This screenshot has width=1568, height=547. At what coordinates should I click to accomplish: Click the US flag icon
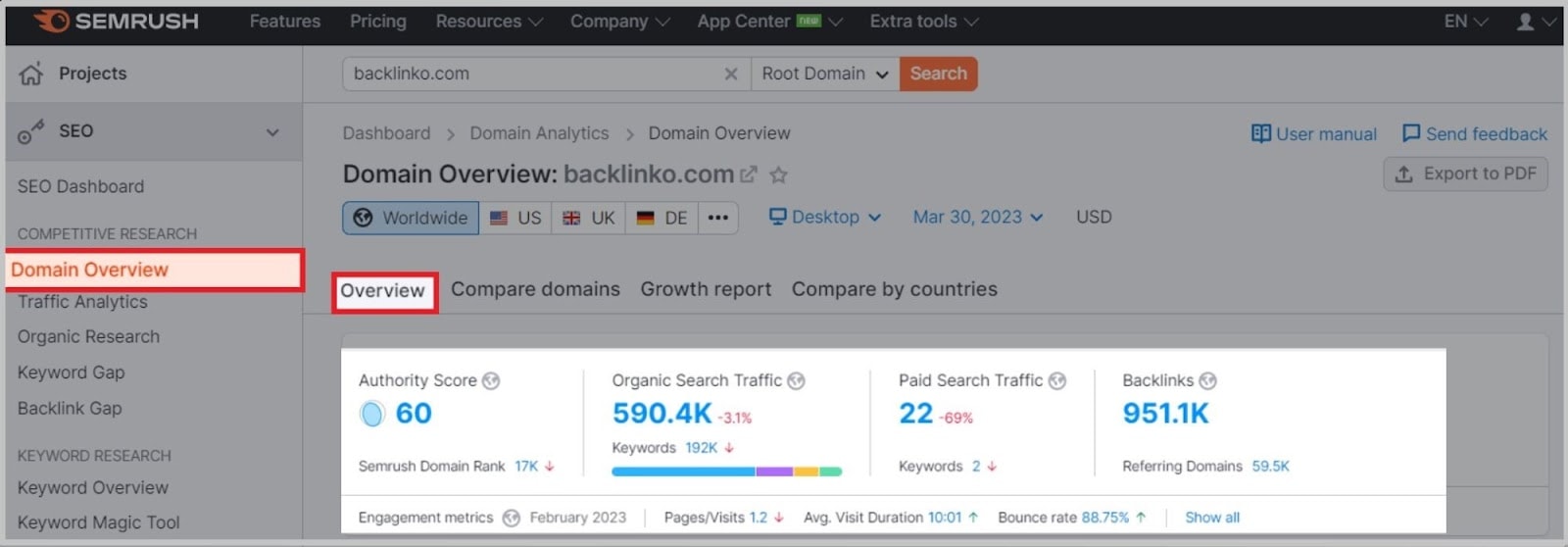pos(499,218)
